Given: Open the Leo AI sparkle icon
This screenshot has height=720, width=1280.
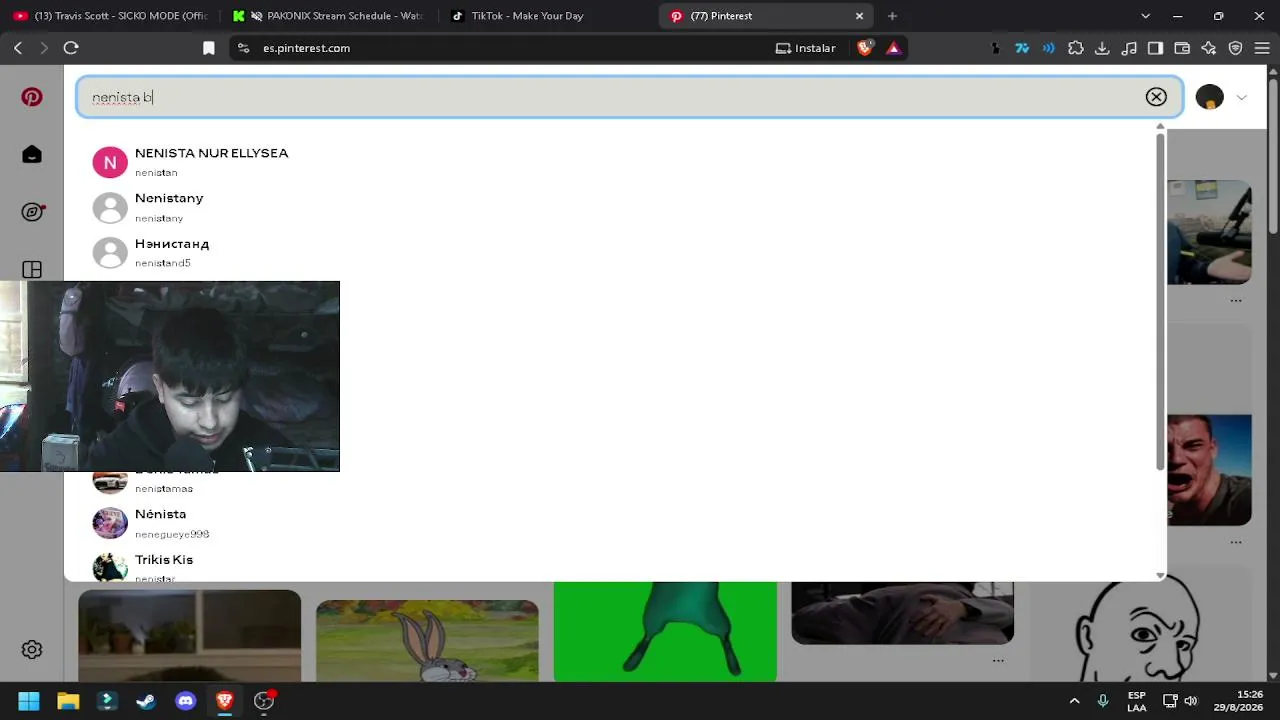Looking at the screenshot, I should pos(1209,48).
